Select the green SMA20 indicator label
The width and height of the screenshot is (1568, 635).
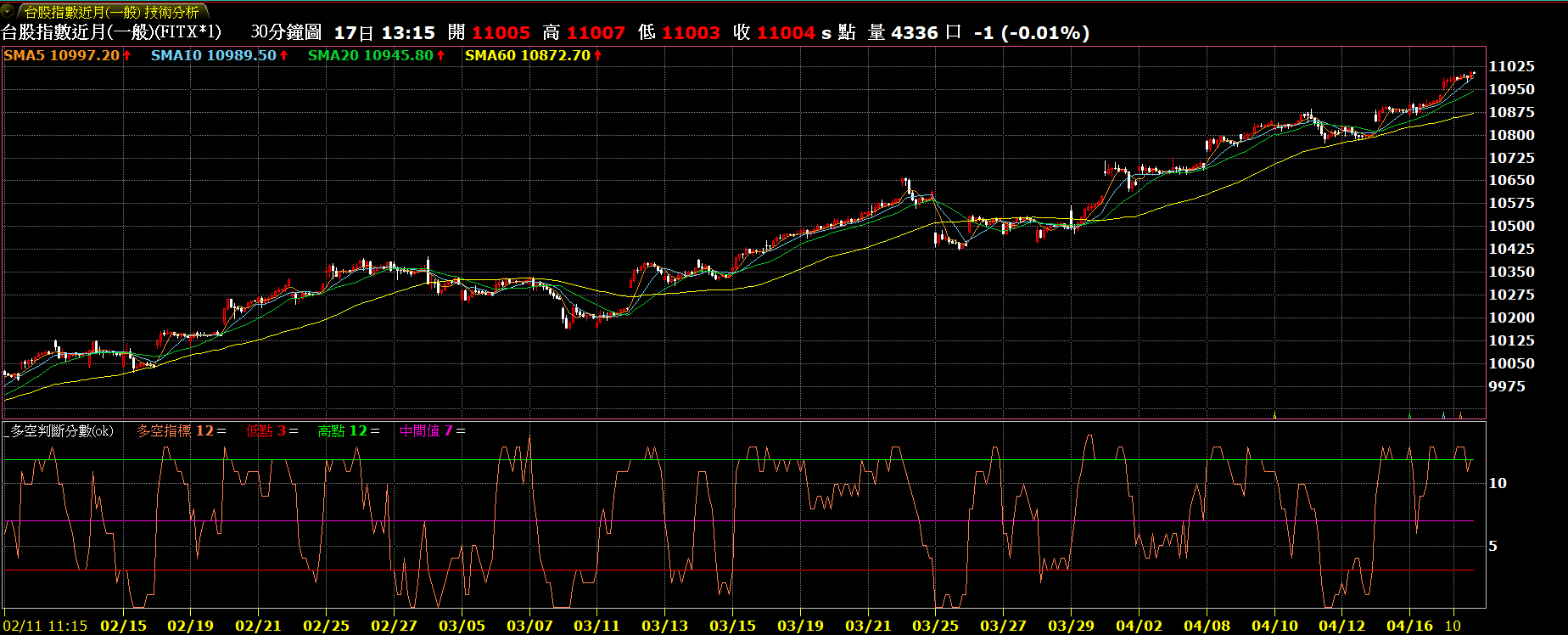pos(370,55)
